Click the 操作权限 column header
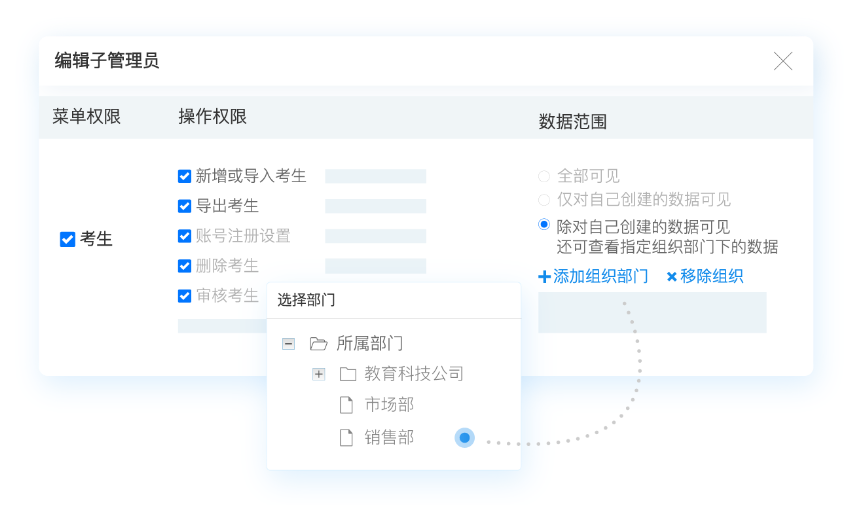This screenshot has height=505, width=863. pyautogui.click(x=212, y=117)
